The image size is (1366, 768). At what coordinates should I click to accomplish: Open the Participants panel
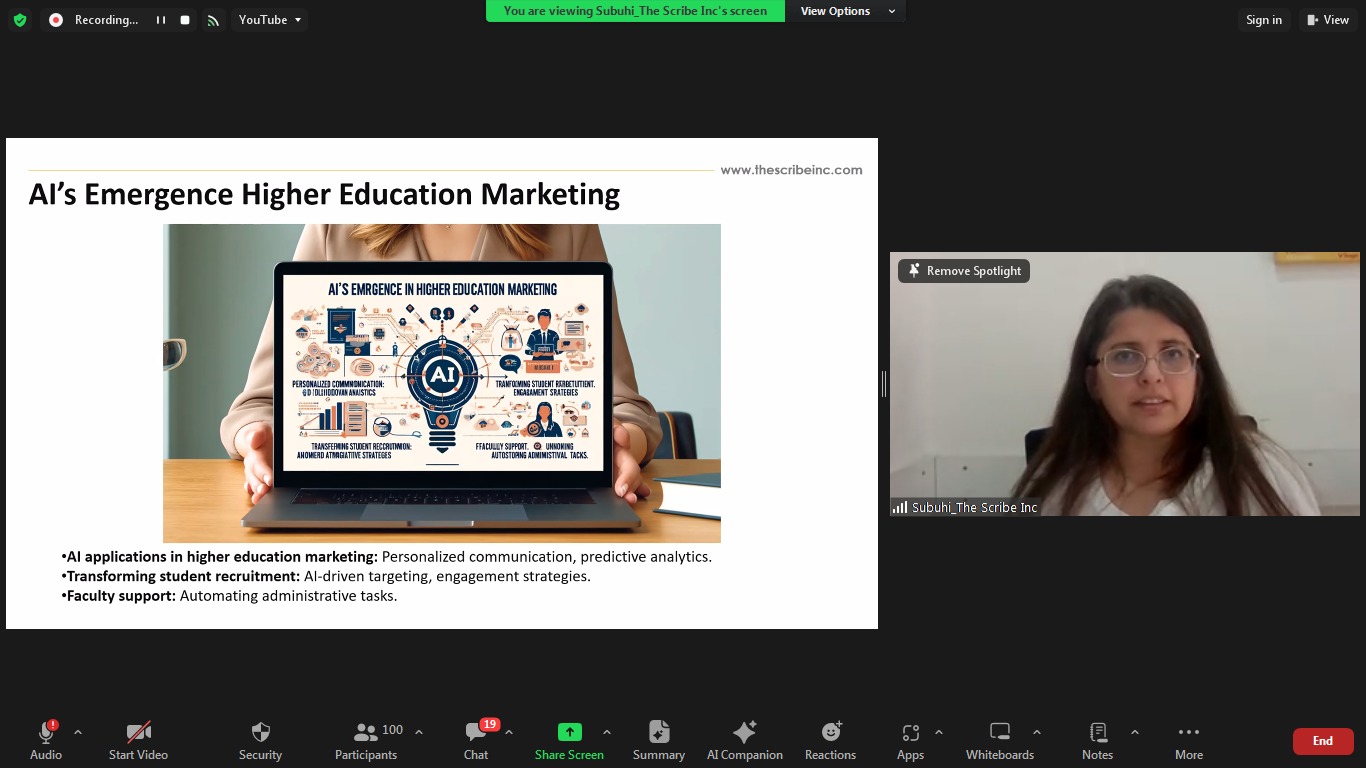click(x=366, y=741)
